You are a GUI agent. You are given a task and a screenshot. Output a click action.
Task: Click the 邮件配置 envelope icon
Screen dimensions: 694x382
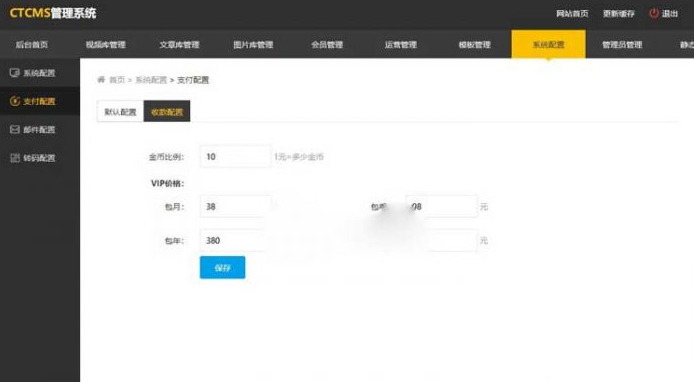pyautogui.click(x=15, y=129)
